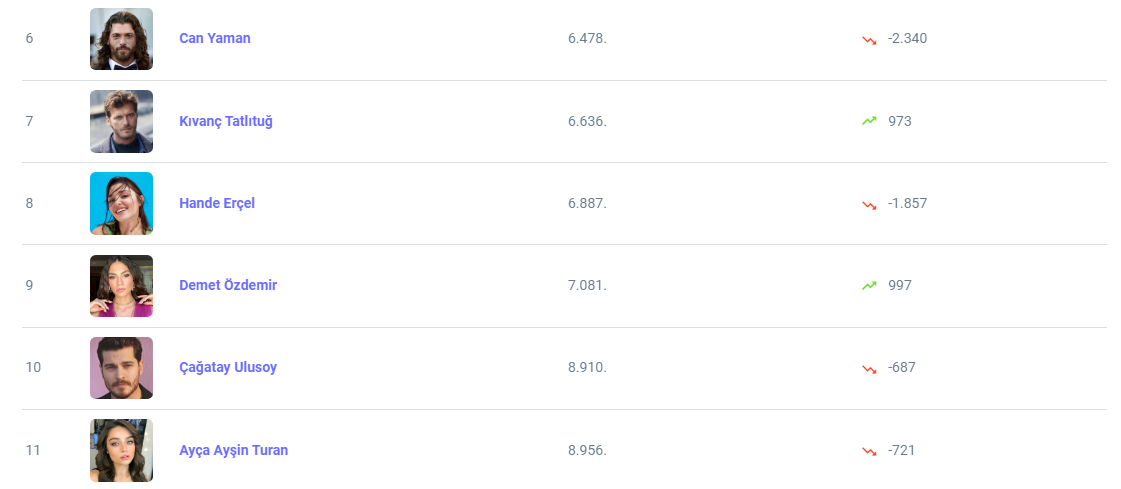The height and width of the screenshot is (489, 1121).
Task: Click Can Yaman's profile photo
Action: [121, 39]
